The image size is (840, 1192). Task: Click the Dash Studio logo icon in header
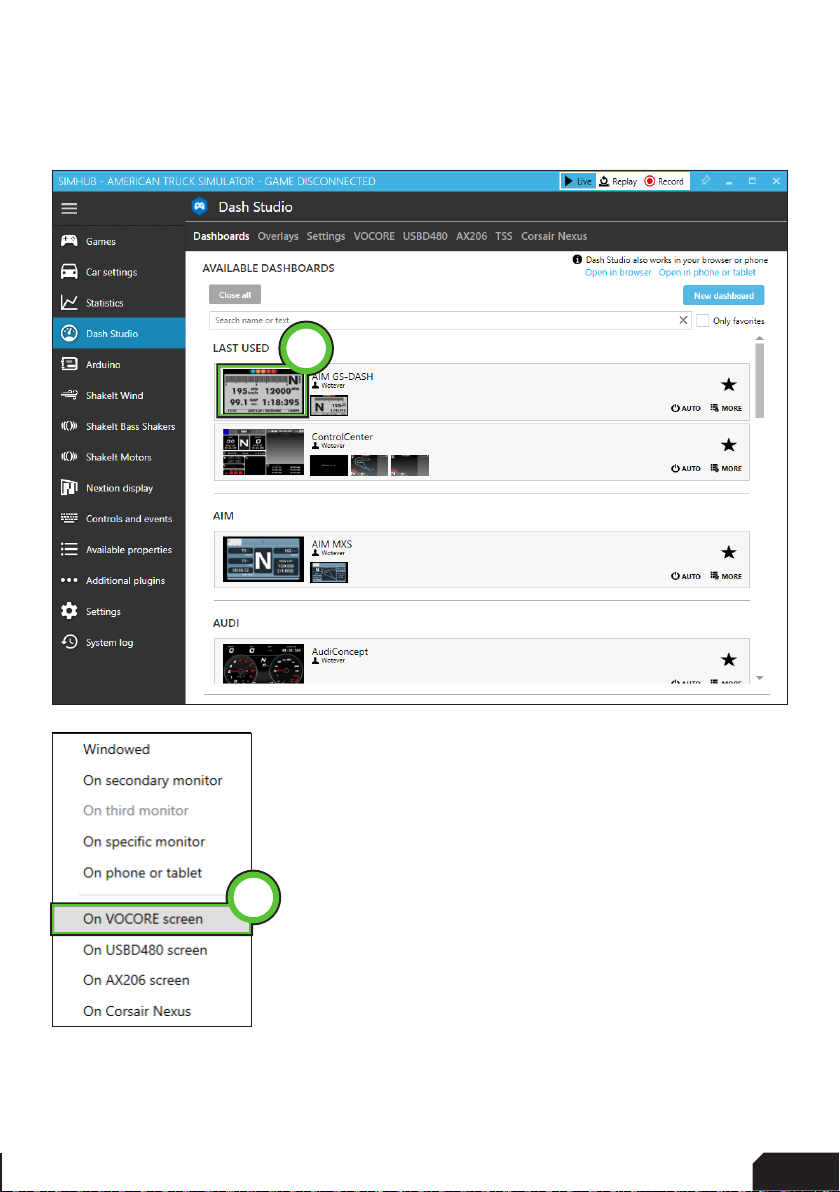pos(200,206)
